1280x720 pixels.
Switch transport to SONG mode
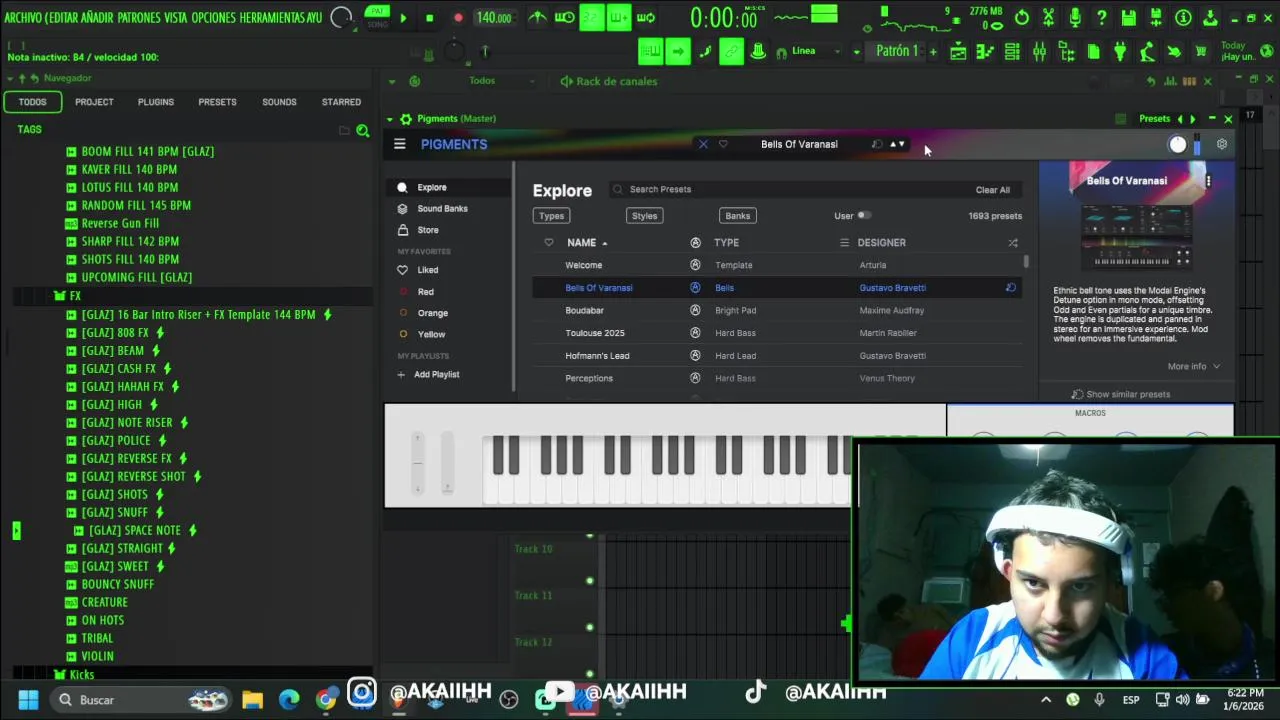pyautogui.click(x=376, y=24)
